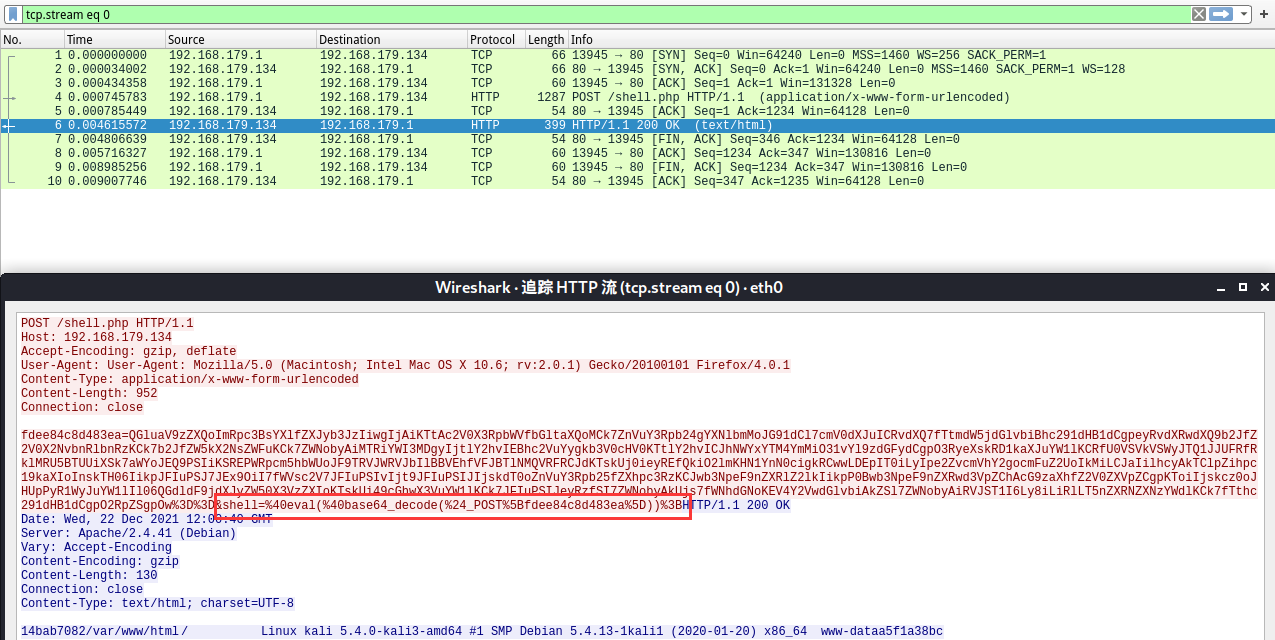Viewport: 1275px width, 640px height.
Task: Select packet 8 with Seq=1234 Ack=347 ACK
Action: click(637, 153)
